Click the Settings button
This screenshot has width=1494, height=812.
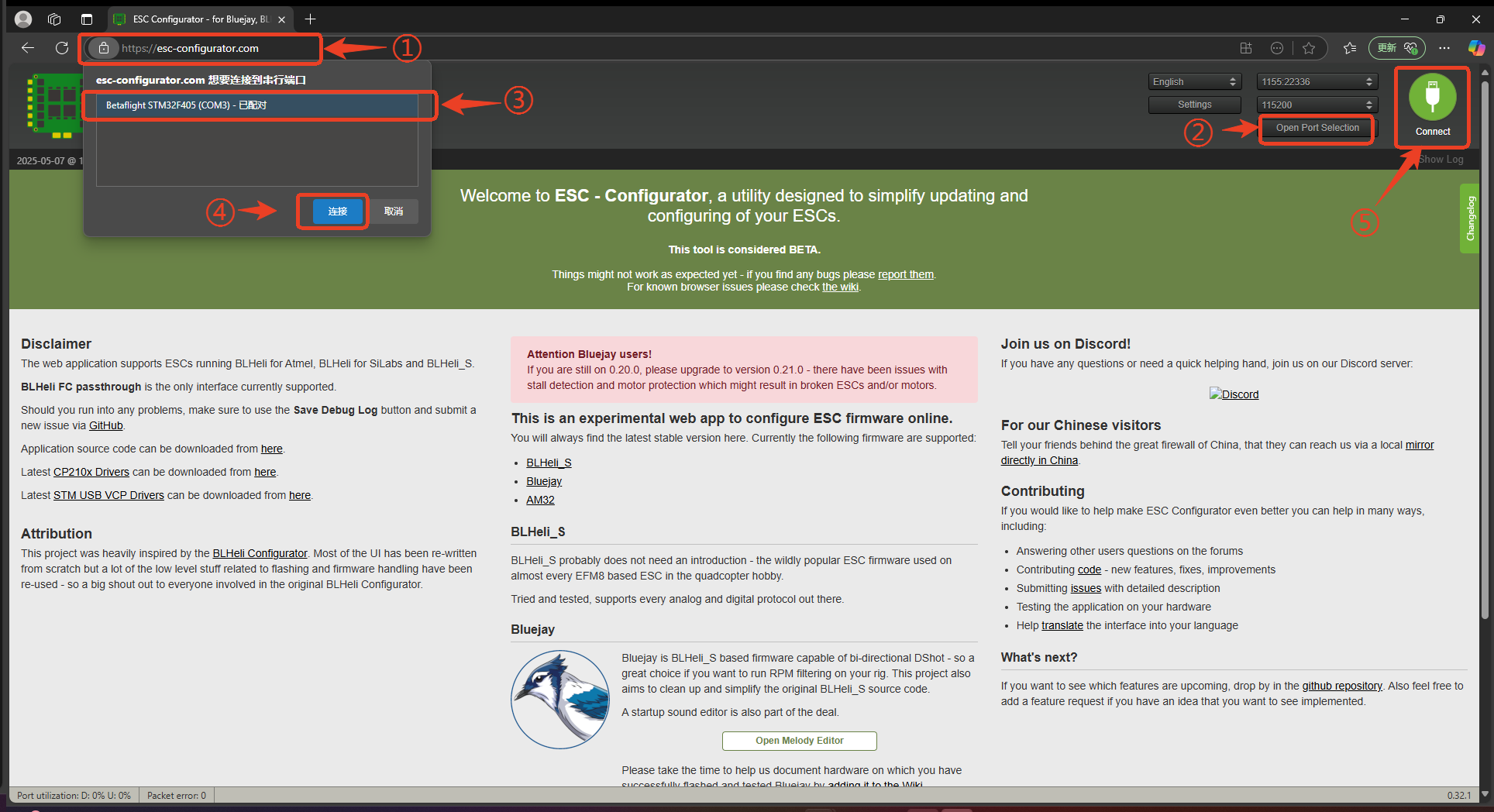(x=1195, y=105)
